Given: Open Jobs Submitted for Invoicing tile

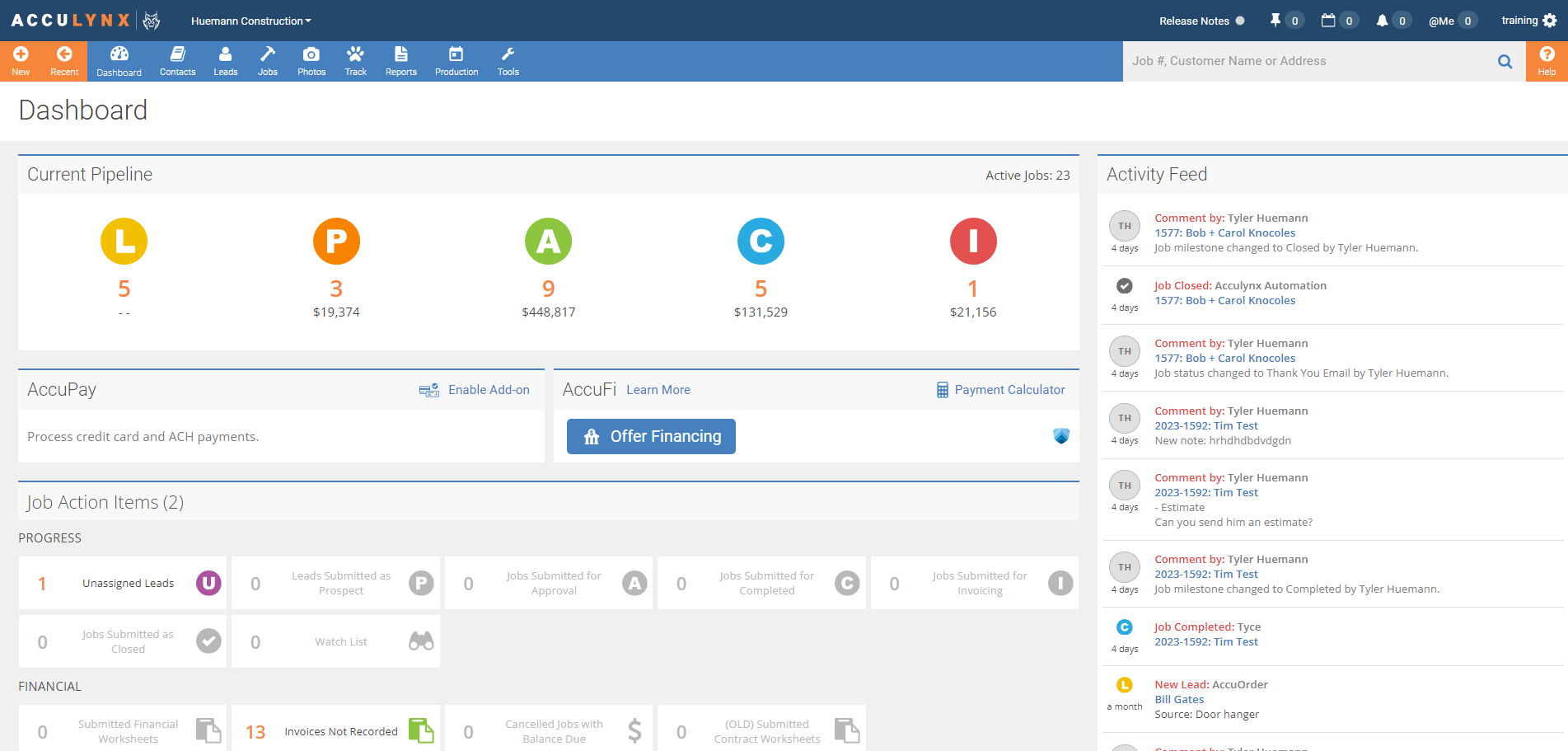Looking at the screenshot, I should click(x=975, y=583).
